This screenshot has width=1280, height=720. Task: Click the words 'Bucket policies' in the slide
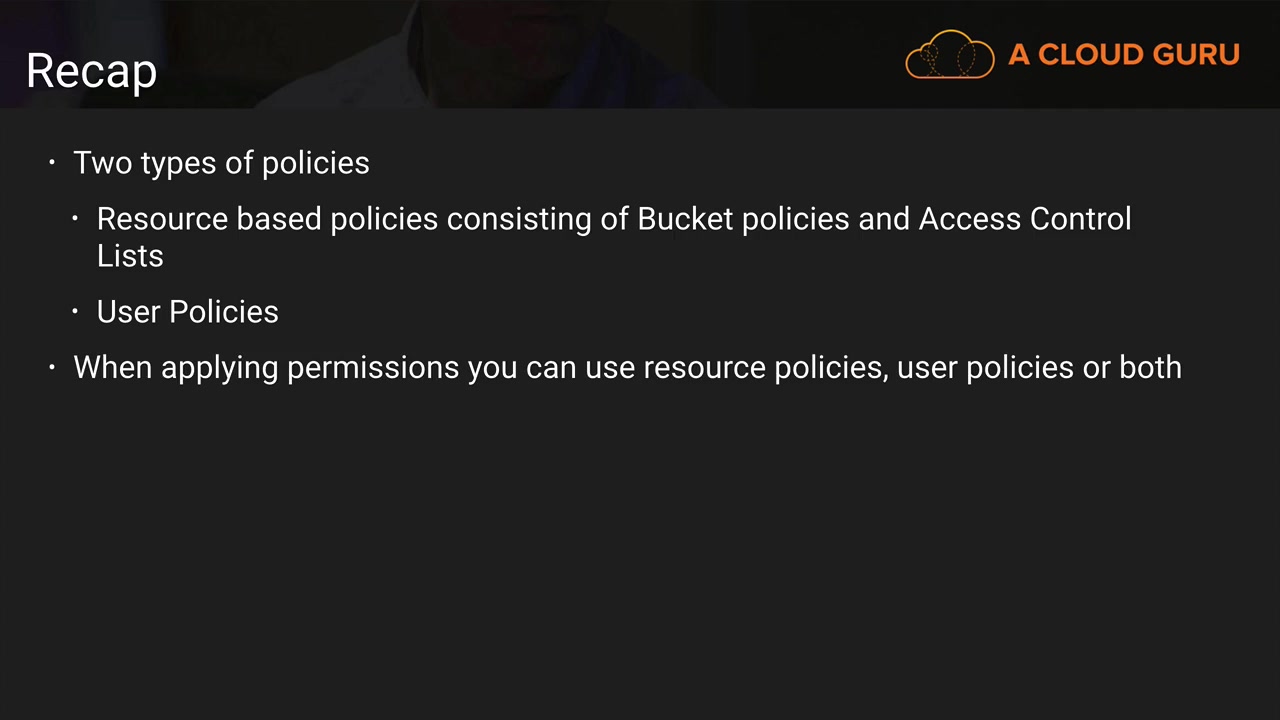tap(743, 219)
